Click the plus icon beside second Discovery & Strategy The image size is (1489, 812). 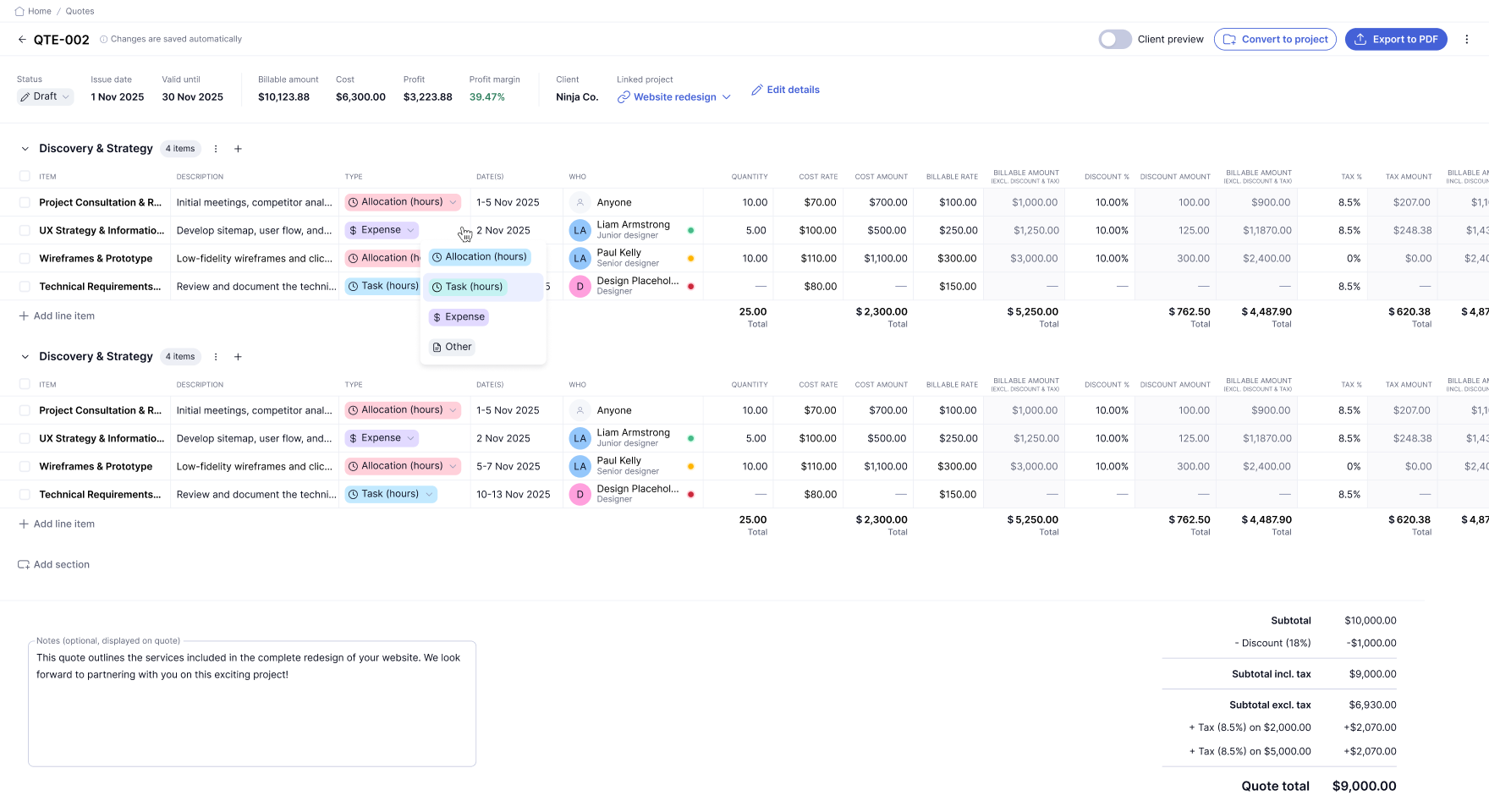click(x=238, y=357)
